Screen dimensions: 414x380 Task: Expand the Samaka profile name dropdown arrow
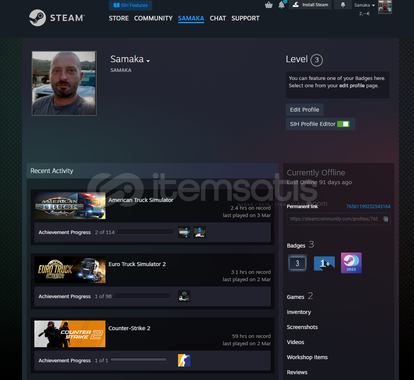[148, 61]
